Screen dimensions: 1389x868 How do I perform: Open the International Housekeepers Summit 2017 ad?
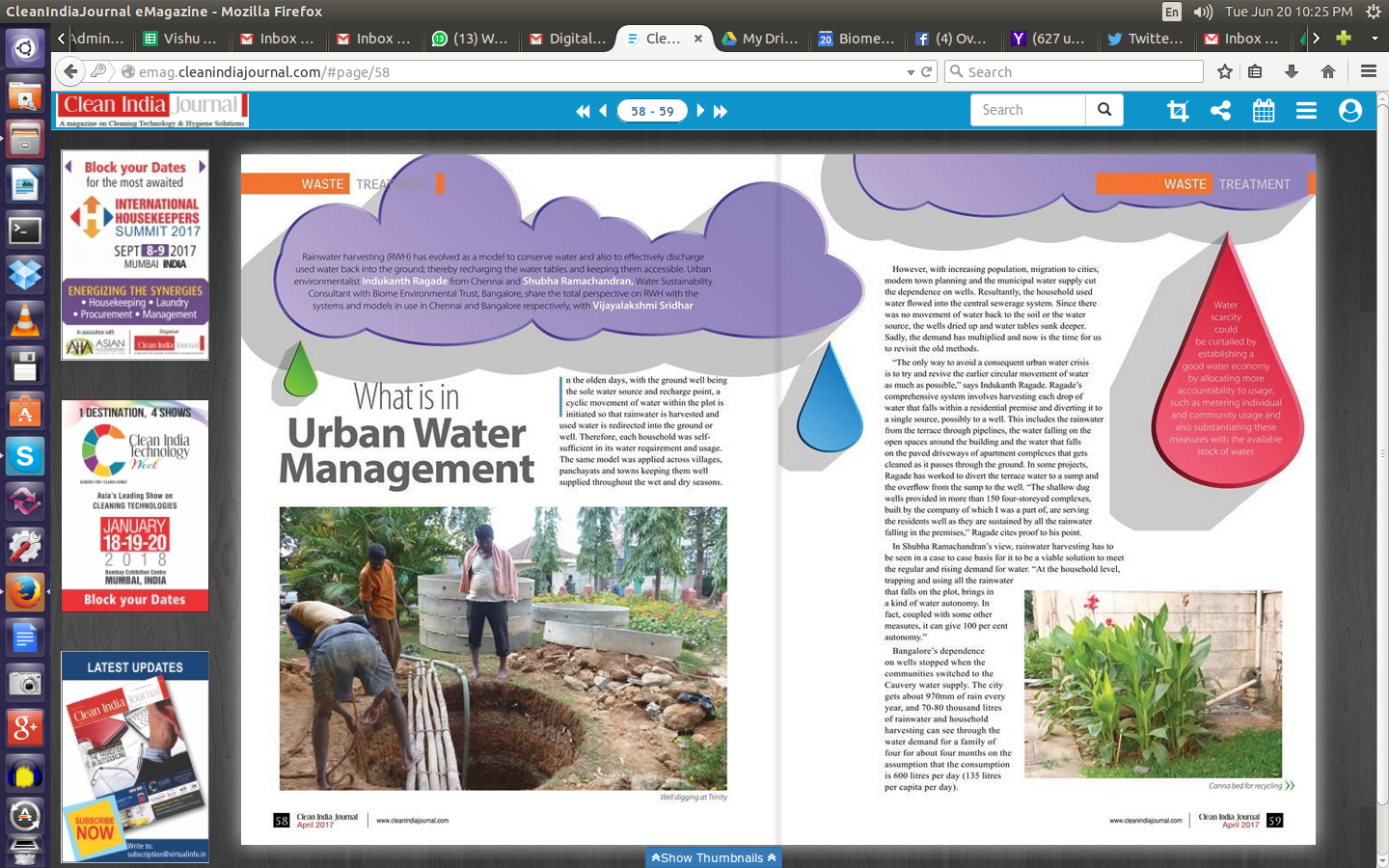135,255
